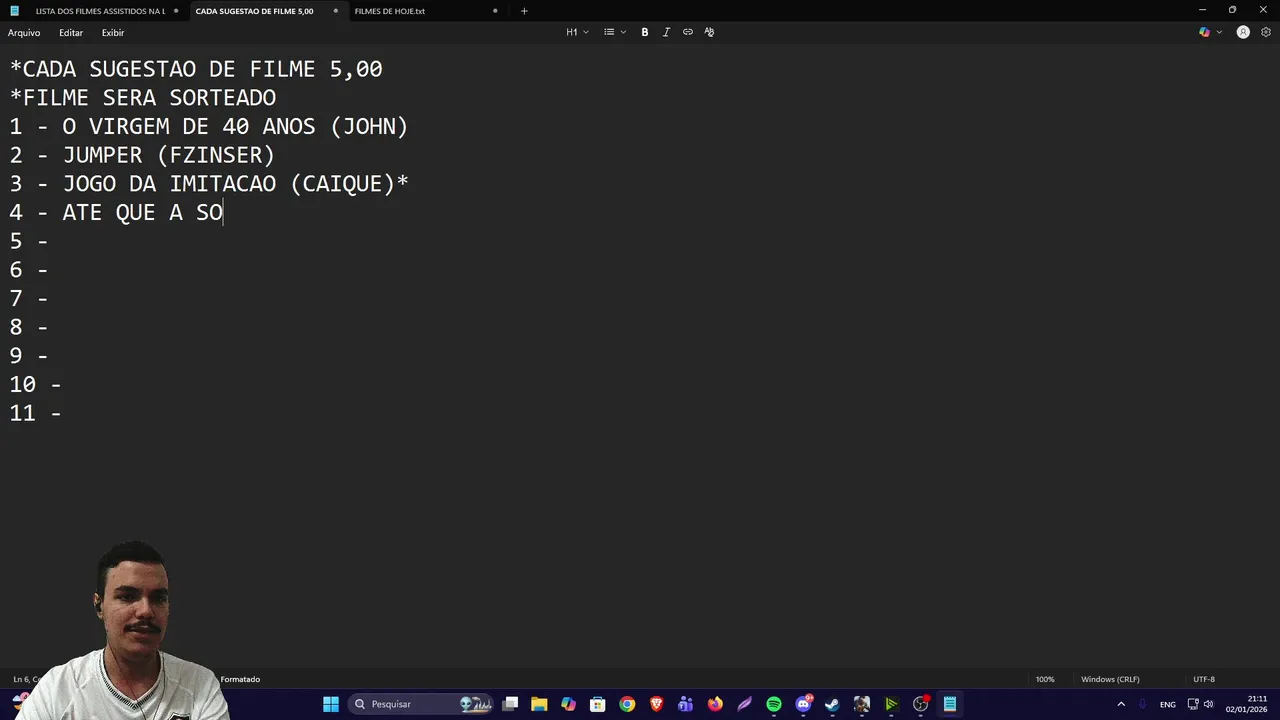The height and width of the screenshot is (720, 1280).
Task: Show hidden system tray icons
Action: click(1121, 704)
